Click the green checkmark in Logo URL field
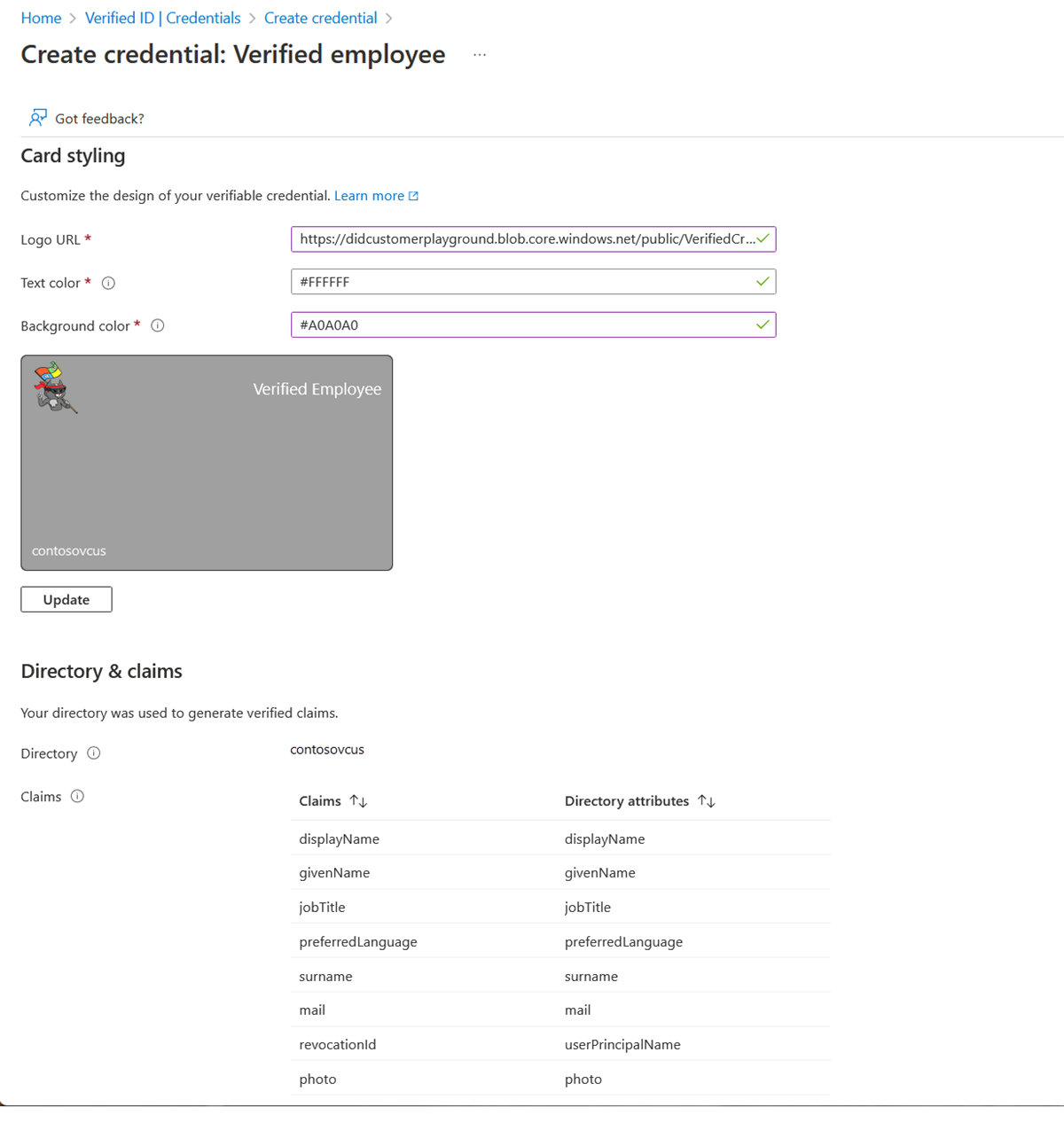This screenshot has height=1146, width=1064. [x=763, y=238]
